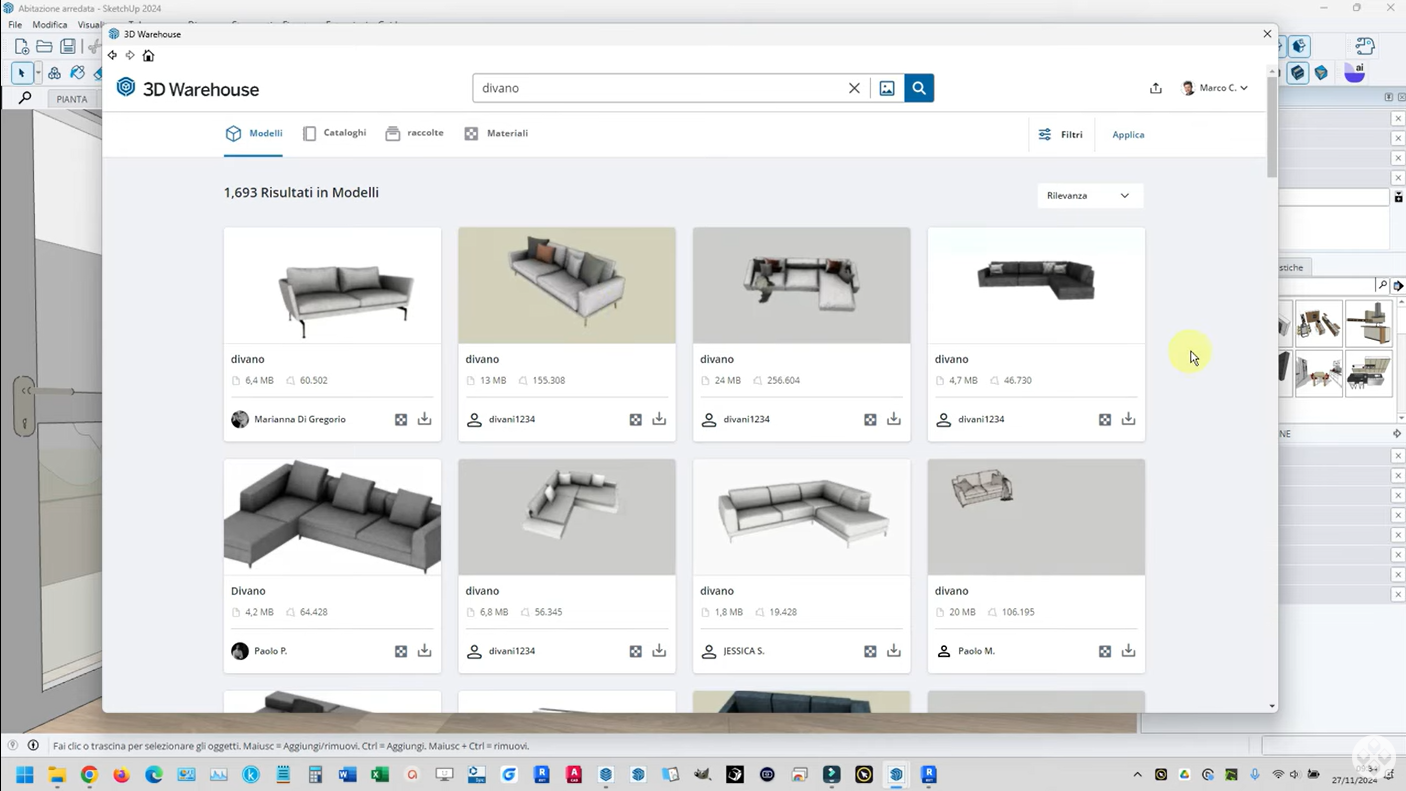This screenshot has width=1406, height=791.
Task: Open divani1234 author profile link
Action: pyautogui.click(x=511, y=419)
